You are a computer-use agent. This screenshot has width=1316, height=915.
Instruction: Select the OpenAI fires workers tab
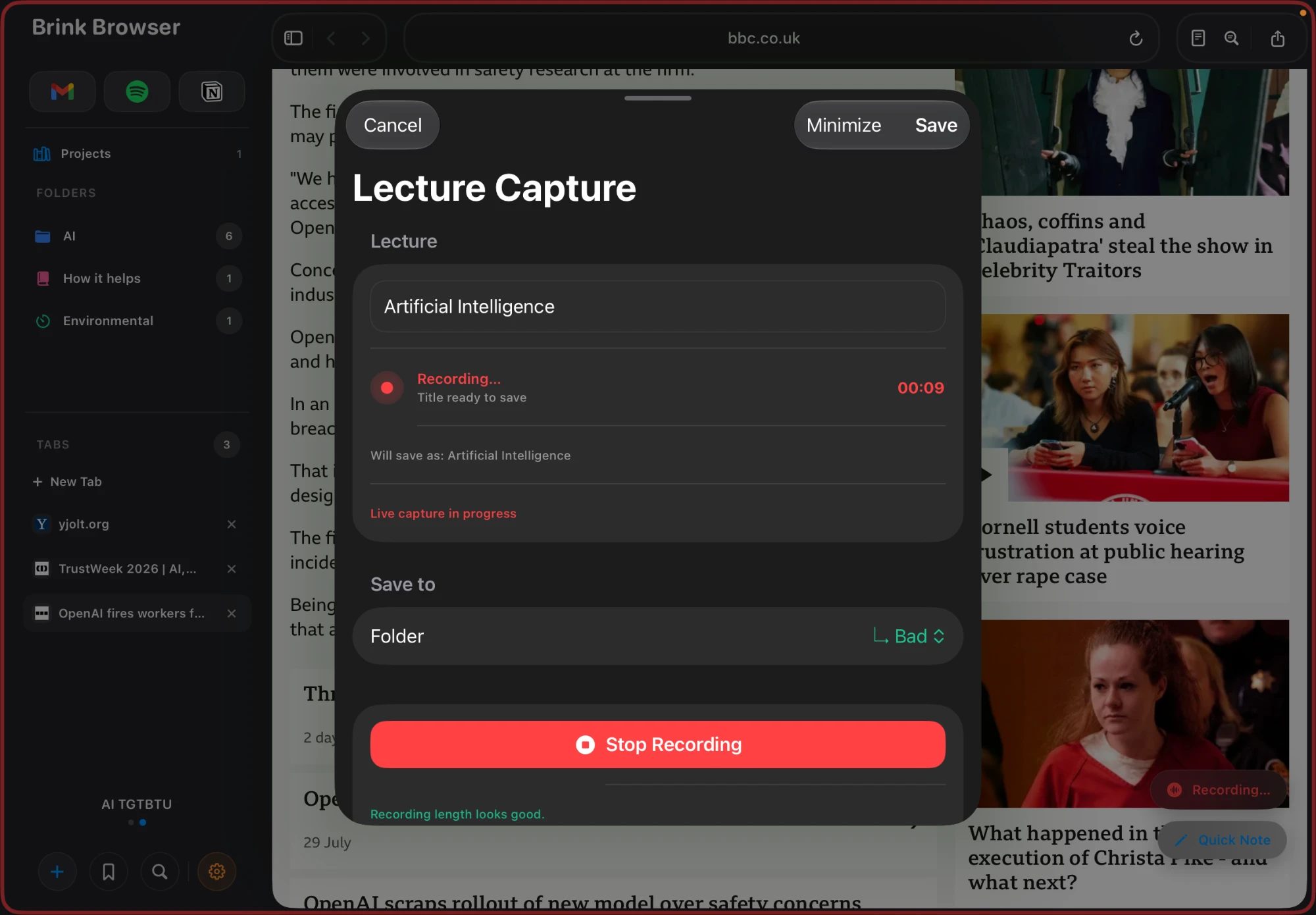[137, 614]
